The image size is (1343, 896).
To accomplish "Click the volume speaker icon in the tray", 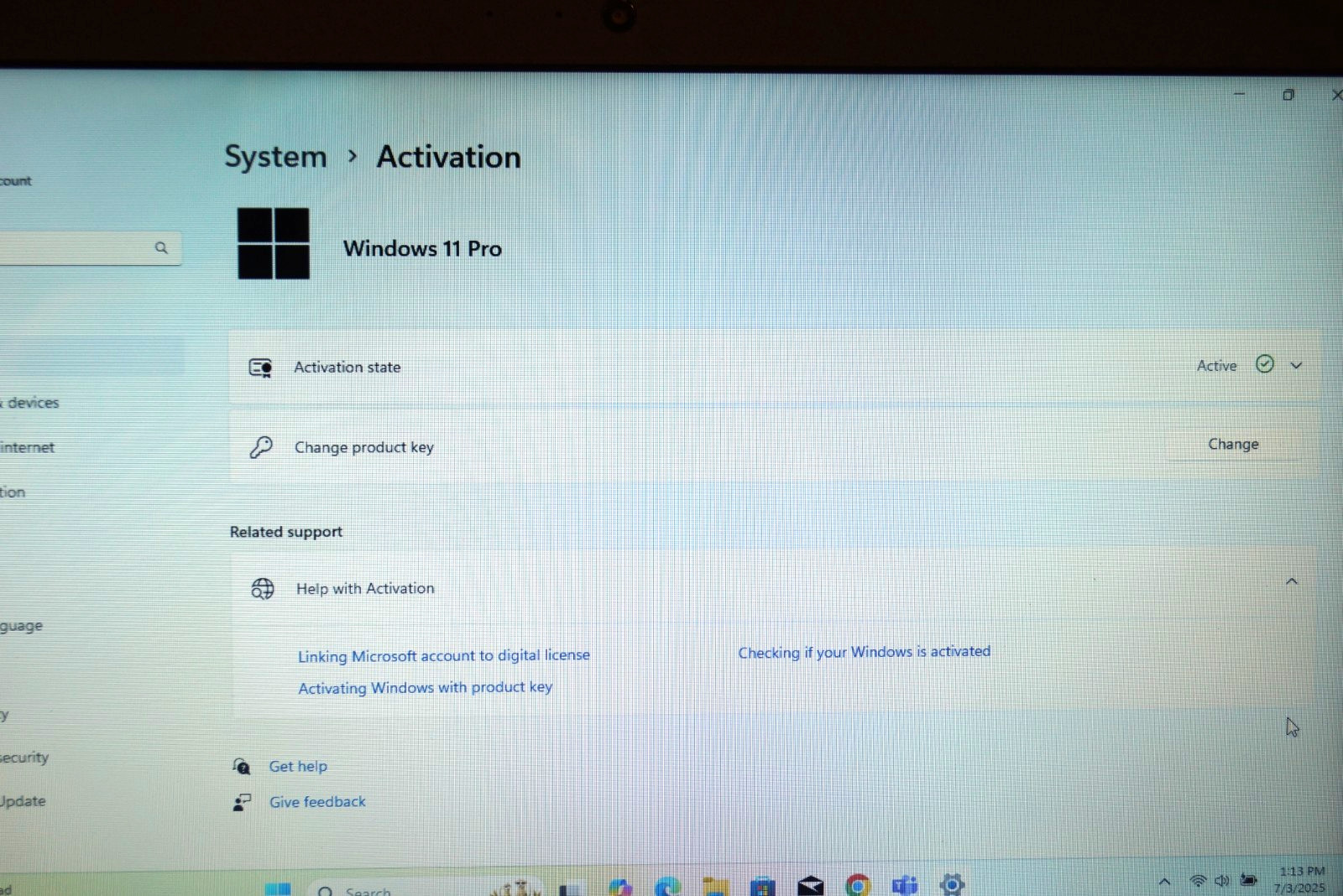I will click(1222, 880).
